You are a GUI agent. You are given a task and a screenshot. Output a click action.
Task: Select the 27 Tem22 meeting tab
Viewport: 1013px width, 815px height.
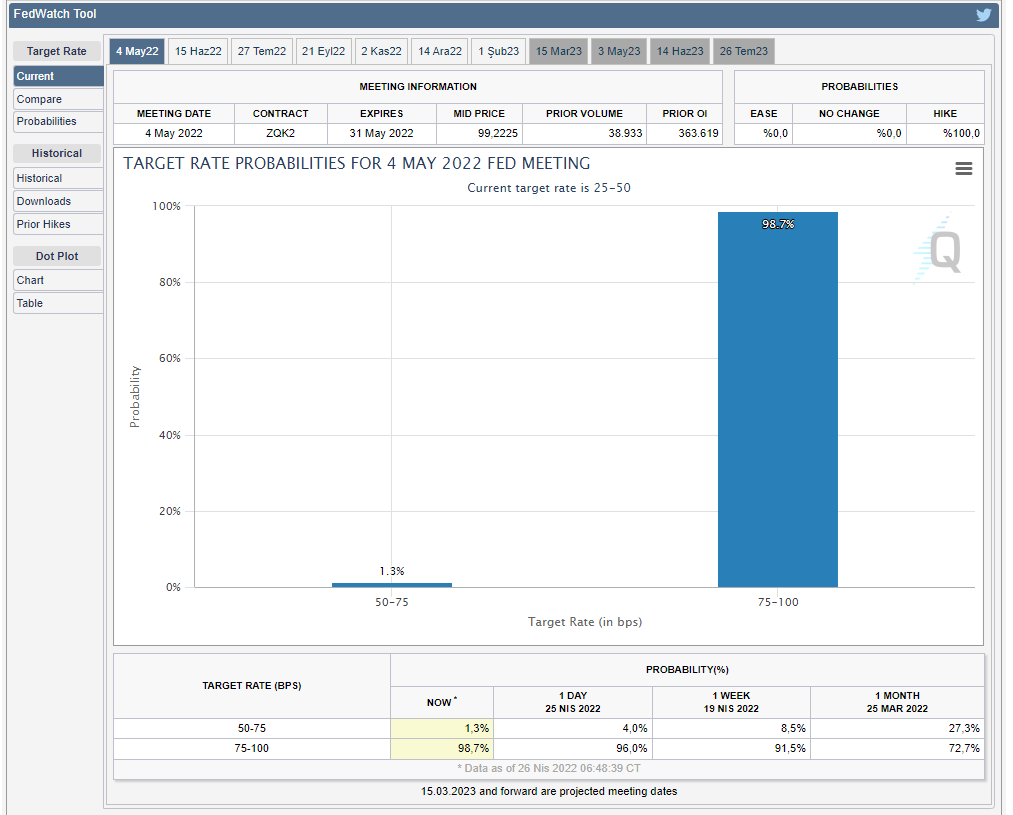(x=262, y=51)
